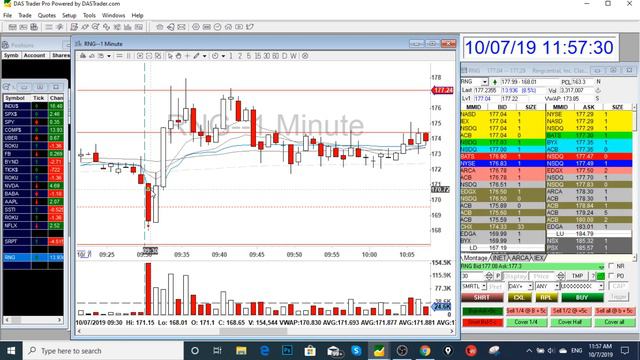This screenshot has width=640, height=360.
Task: Open the DAY+ time-in-force dropdown
Action: click(x=530, y=287)
